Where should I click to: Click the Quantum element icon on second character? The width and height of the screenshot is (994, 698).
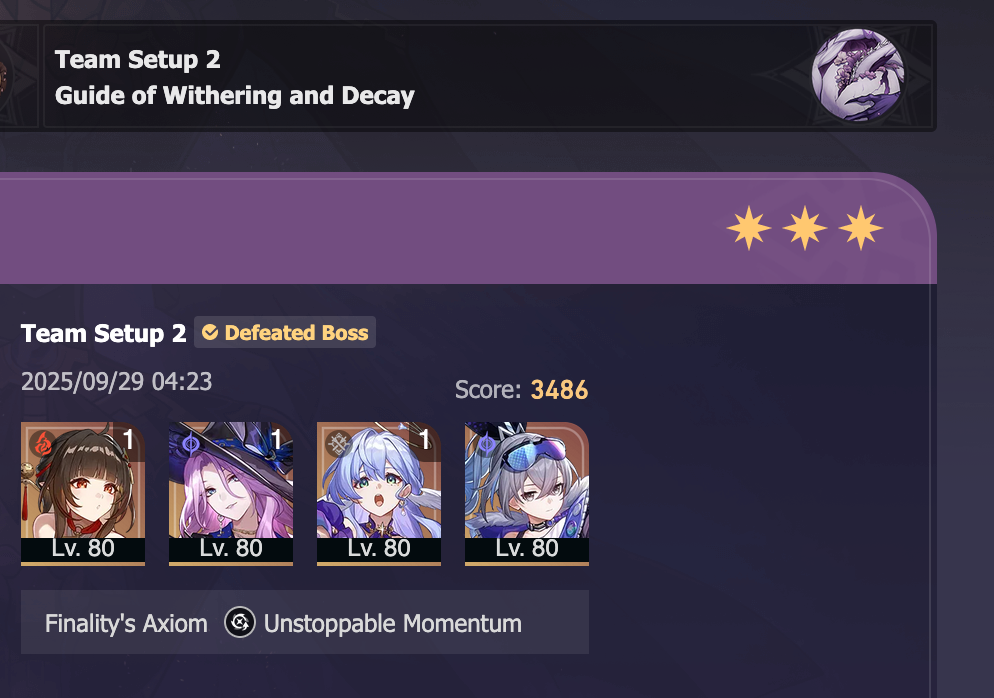(191, 443)
